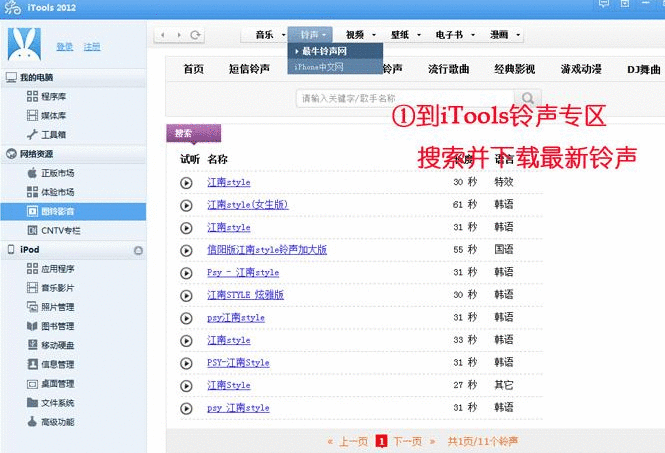665x453 pixels.
Task: Click the back navigation arrow
Action: click(163, 35)
